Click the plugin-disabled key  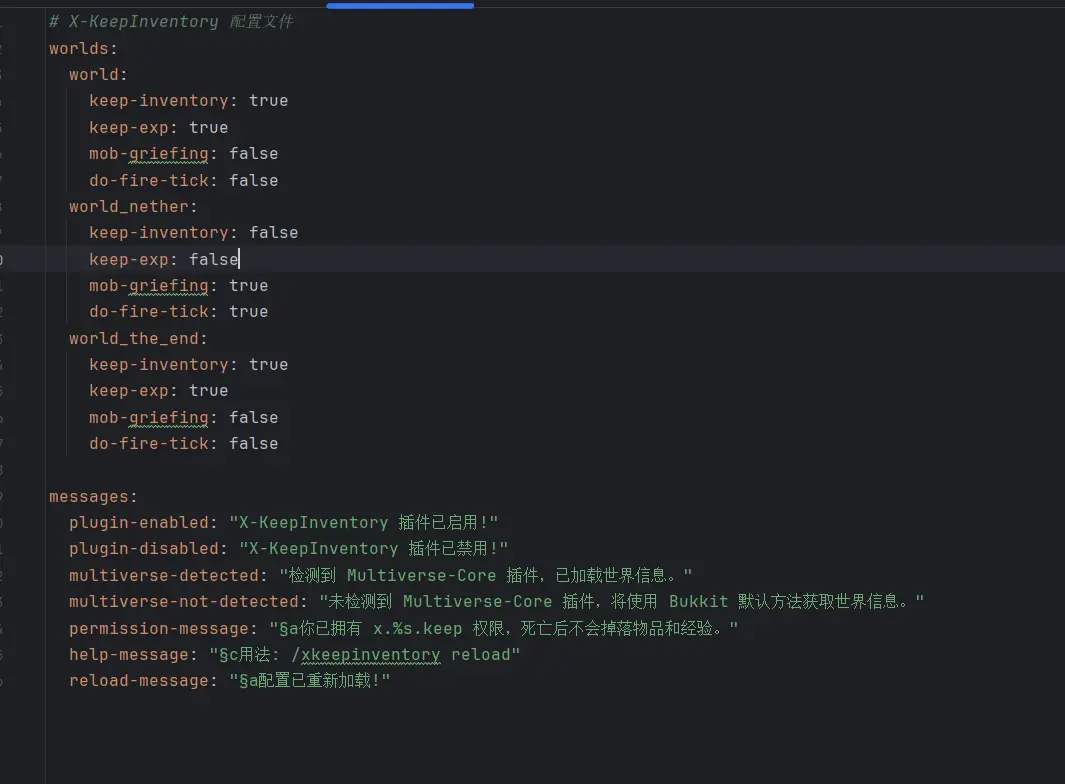pos(143,548)
